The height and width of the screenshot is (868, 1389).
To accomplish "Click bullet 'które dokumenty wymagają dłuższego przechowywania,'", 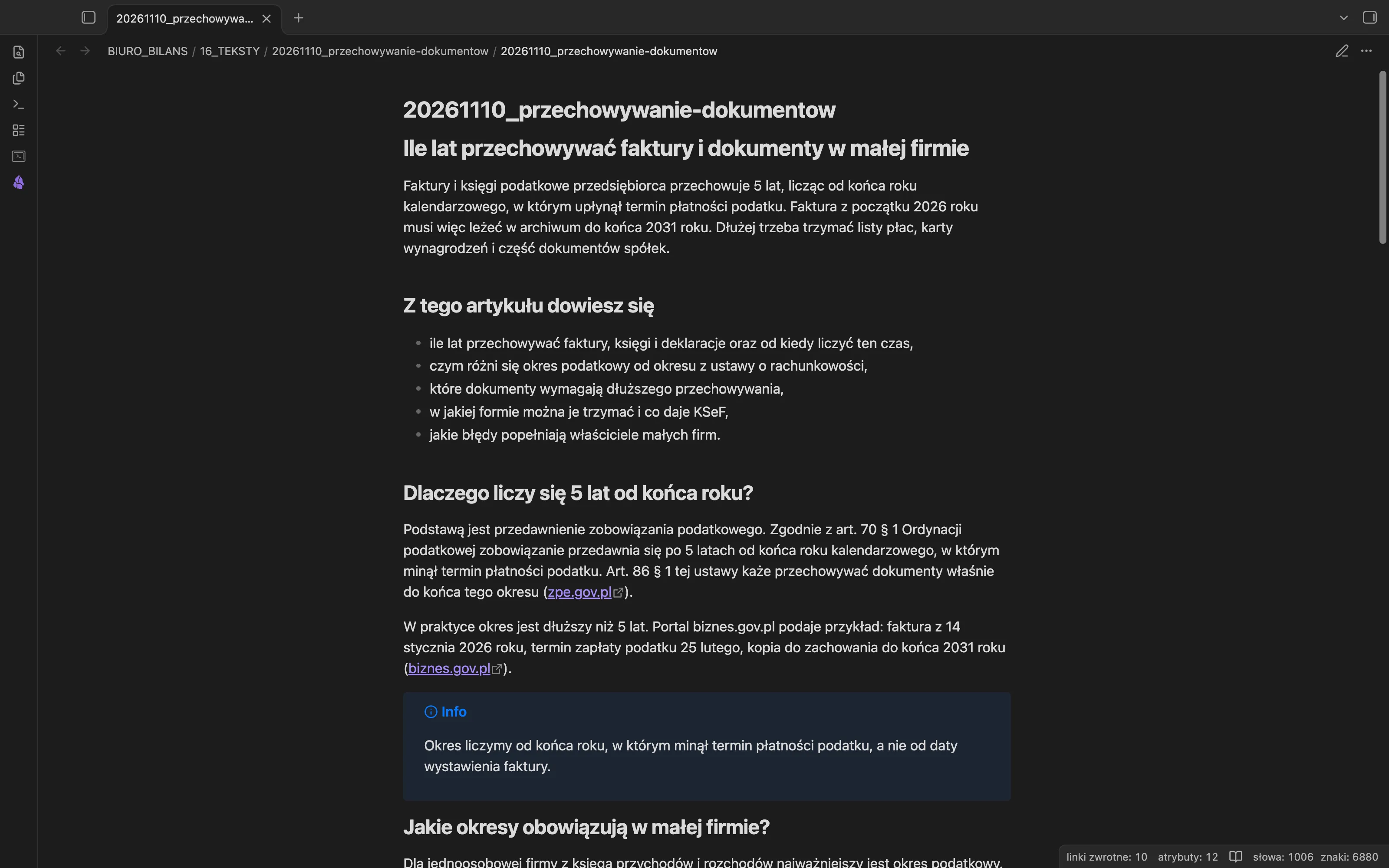I will [x=606, y=389].
